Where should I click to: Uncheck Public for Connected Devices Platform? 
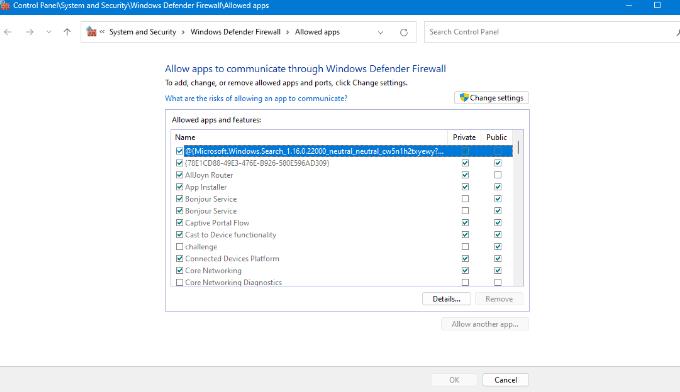tap(498, 258)
